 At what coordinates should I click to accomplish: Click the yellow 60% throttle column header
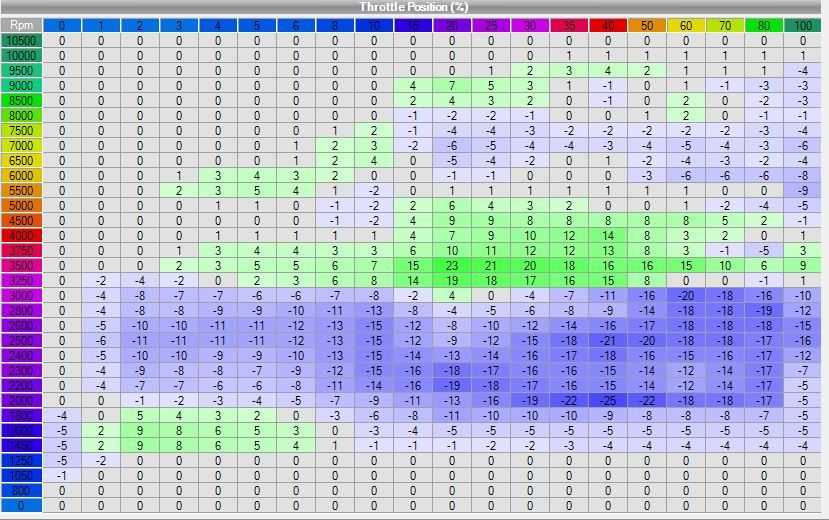click(685, 24)
